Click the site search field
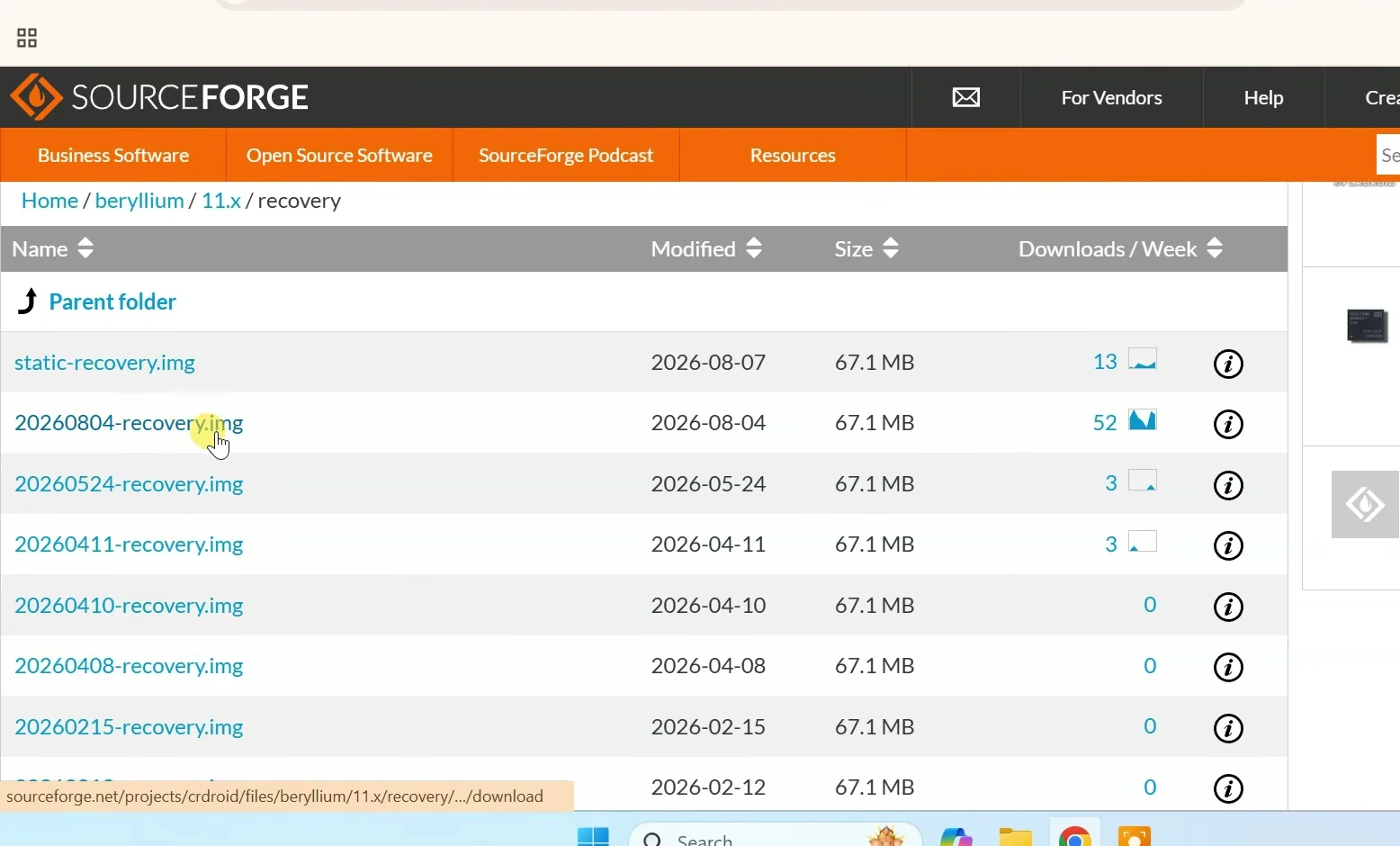 point(1388,155)
